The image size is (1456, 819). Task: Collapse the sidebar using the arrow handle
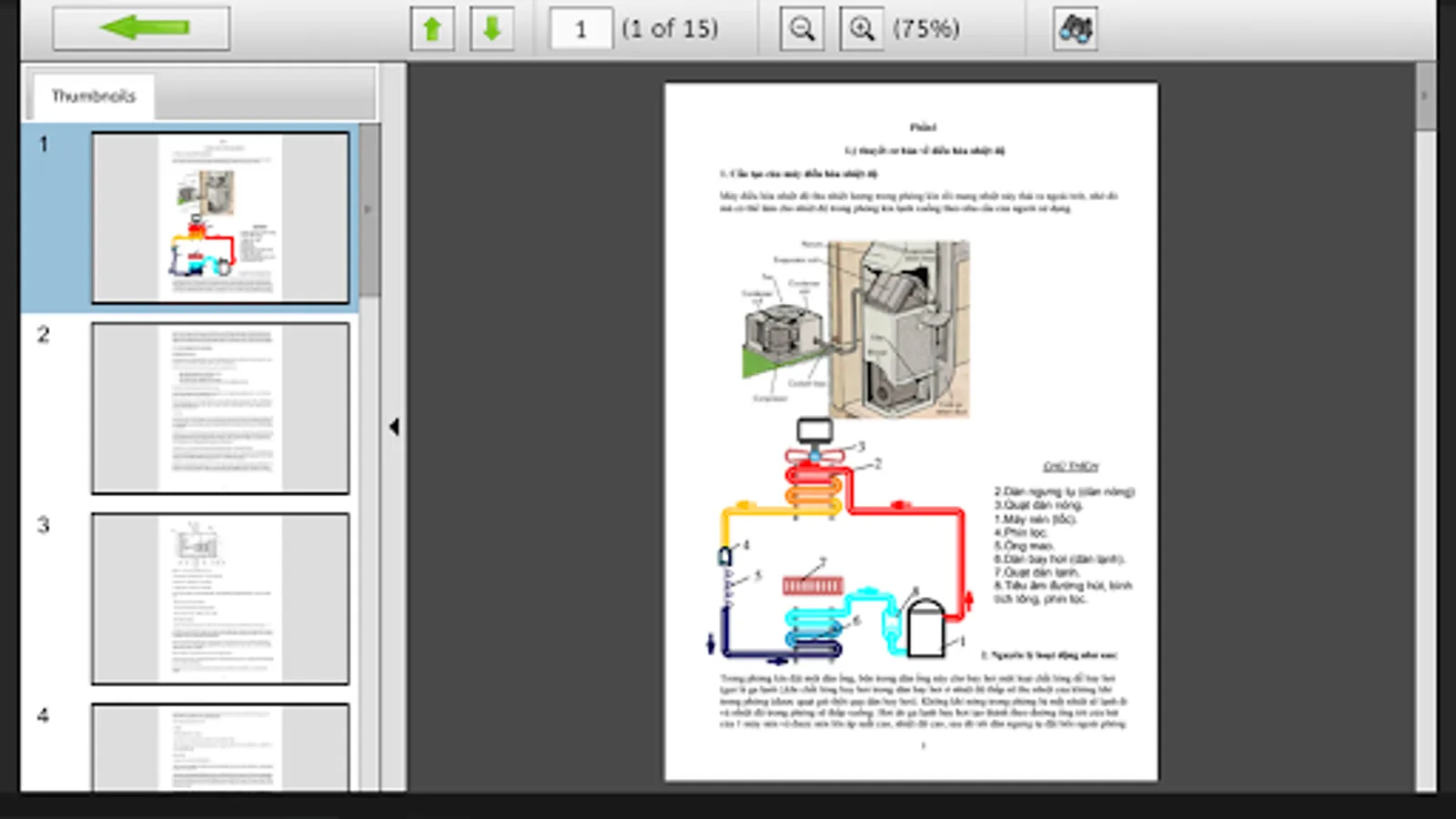(x=394, y=424)
